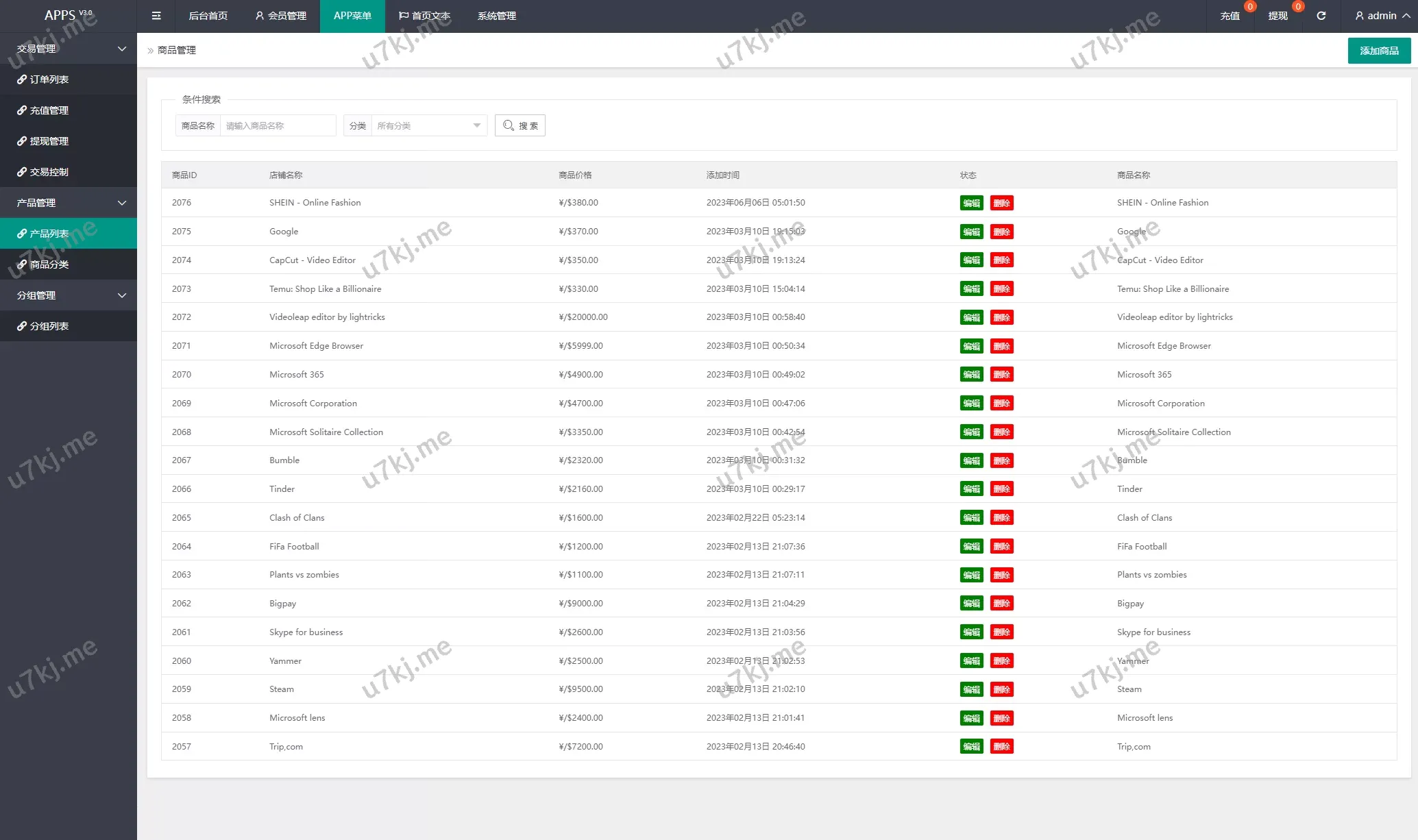
Task: Open the 所有分类 category dropdown
Action: (428, 125)
